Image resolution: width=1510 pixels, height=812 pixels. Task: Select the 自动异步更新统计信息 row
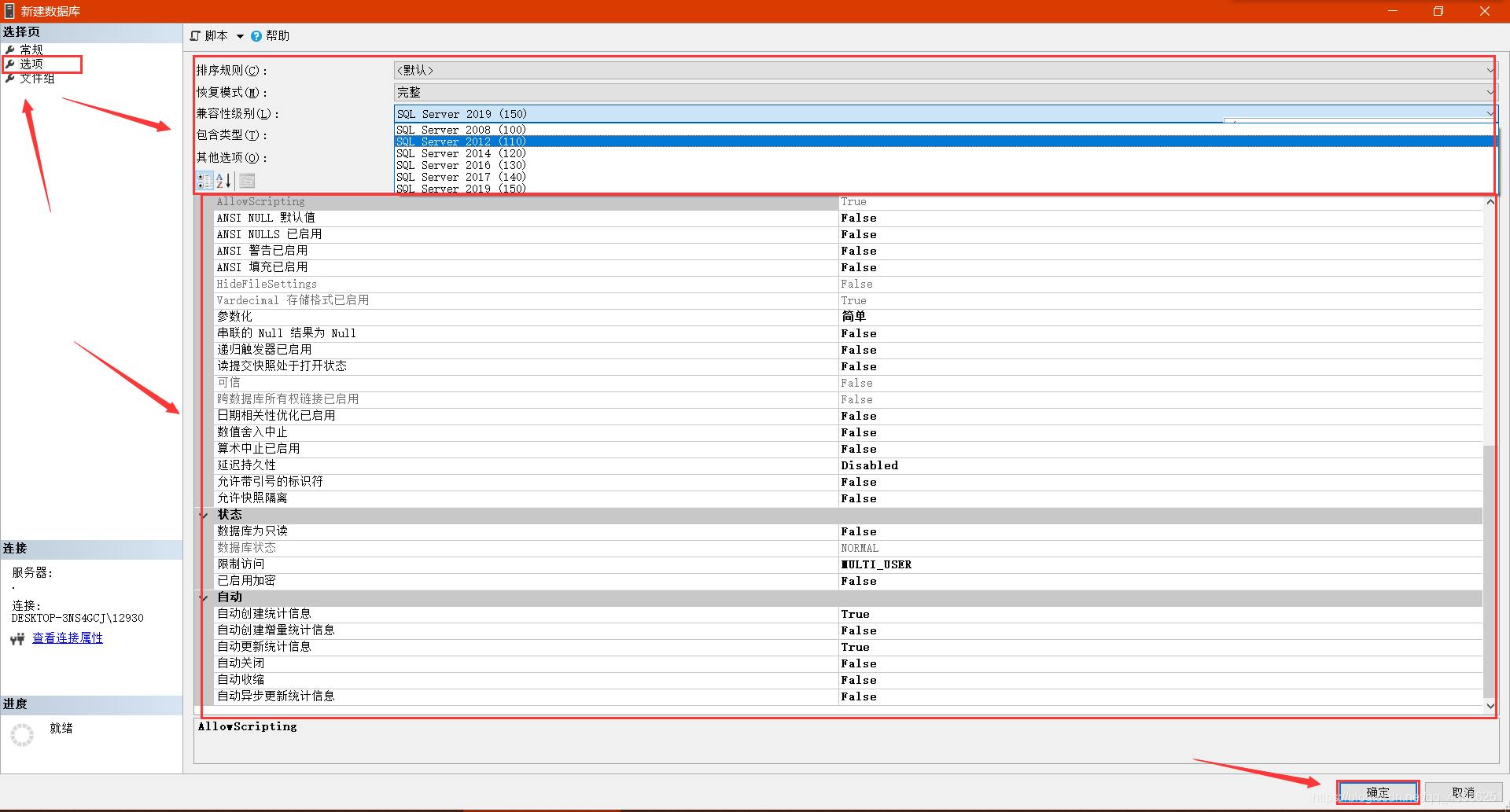point(848,697)
